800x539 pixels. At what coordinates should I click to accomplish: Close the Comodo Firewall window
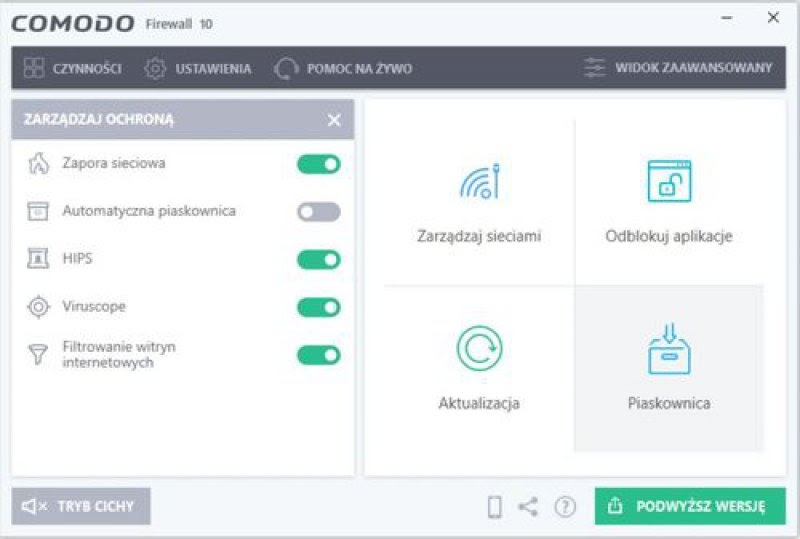[773, 17]
